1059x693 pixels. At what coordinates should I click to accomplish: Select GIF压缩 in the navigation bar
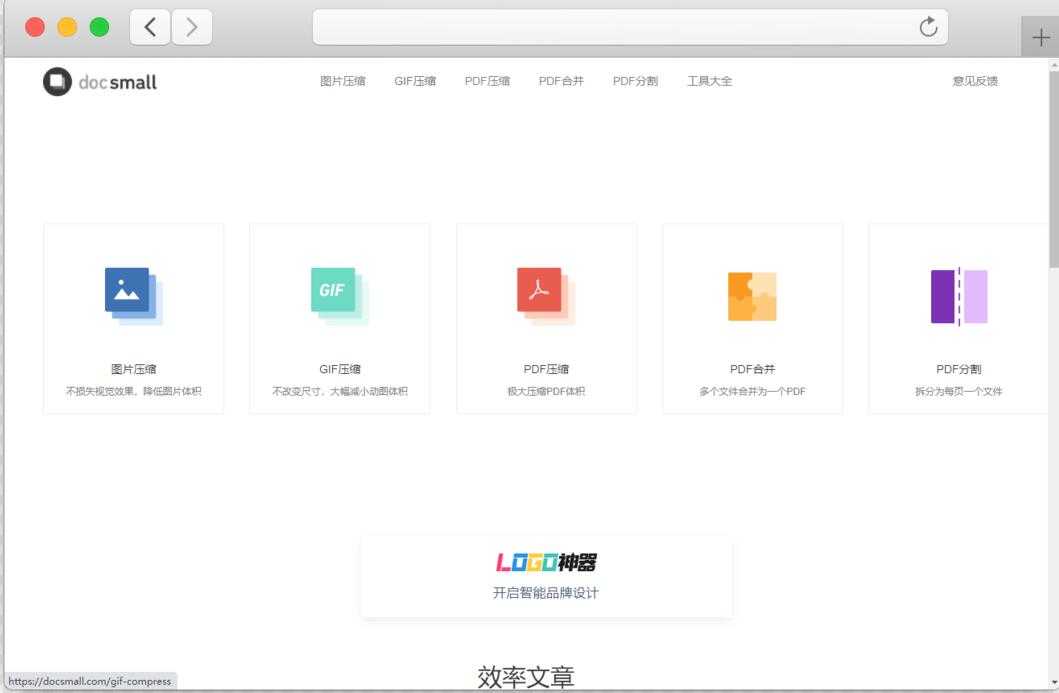click(415, 81)
